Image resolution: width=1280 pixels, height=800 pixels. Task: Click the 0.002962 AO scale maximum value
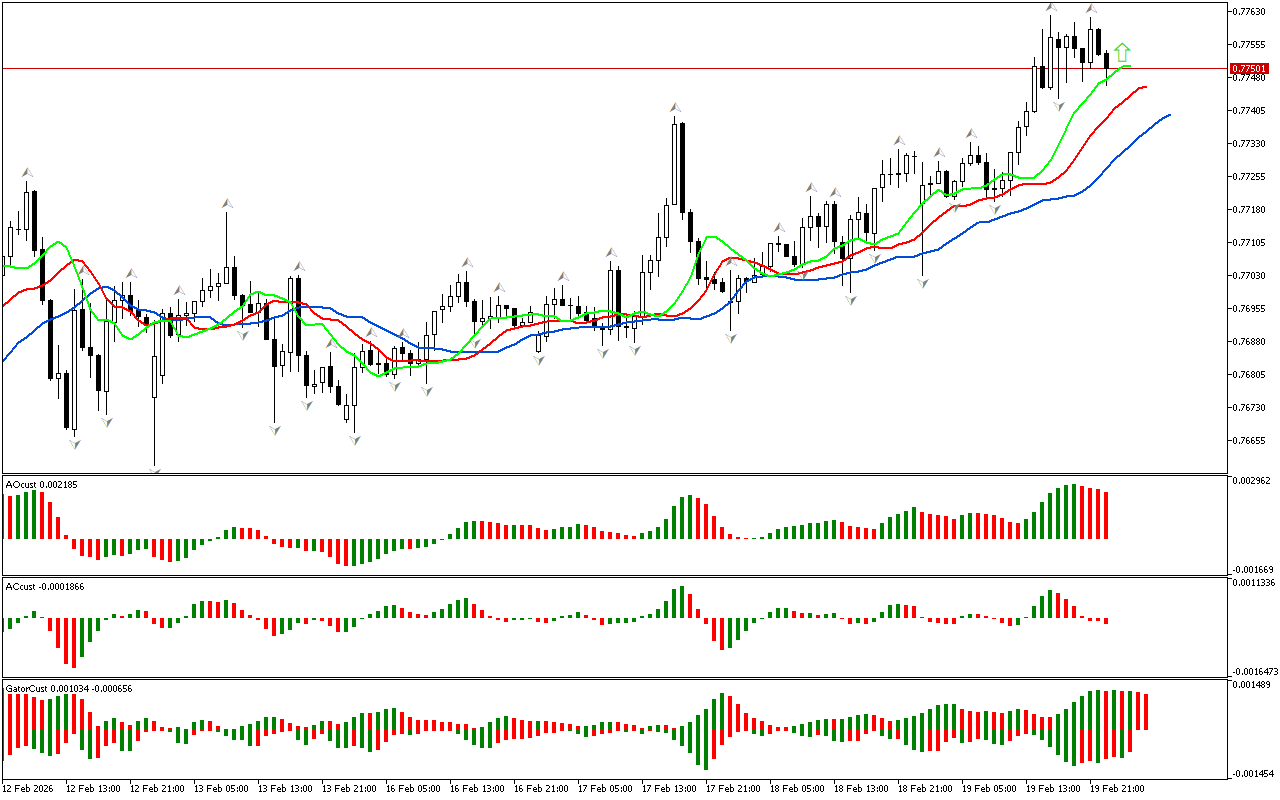click(x=1254, y=481)
